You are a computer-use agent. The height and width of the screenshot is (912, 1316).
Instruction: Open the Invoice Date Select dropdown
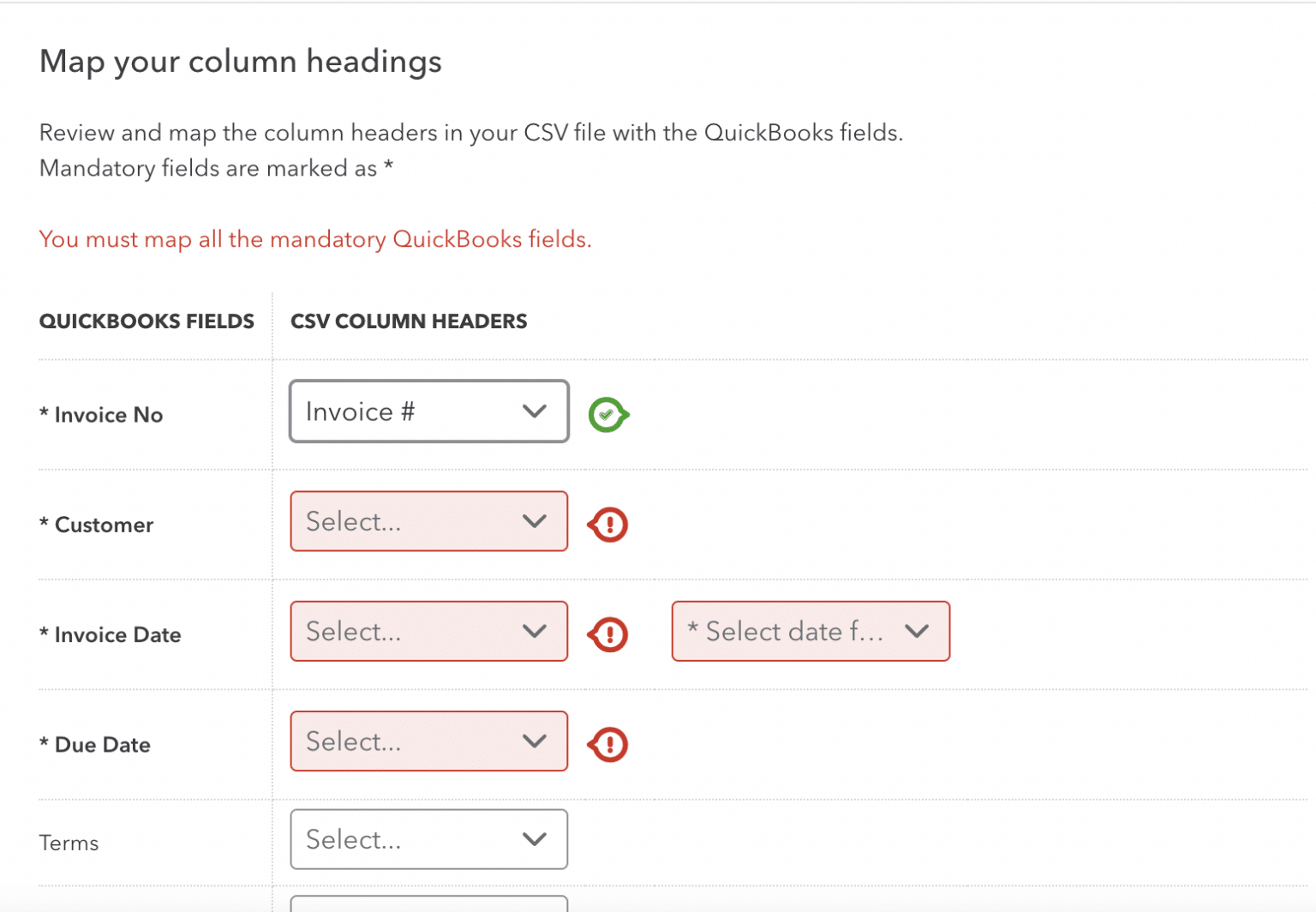[428, 632]
